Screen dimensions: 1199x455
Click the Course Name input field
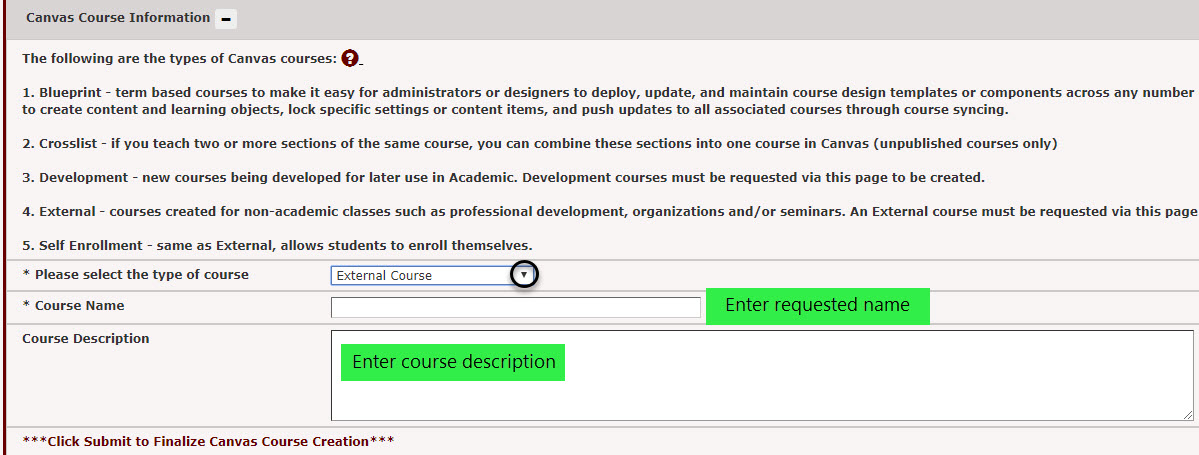coord(515,307)
